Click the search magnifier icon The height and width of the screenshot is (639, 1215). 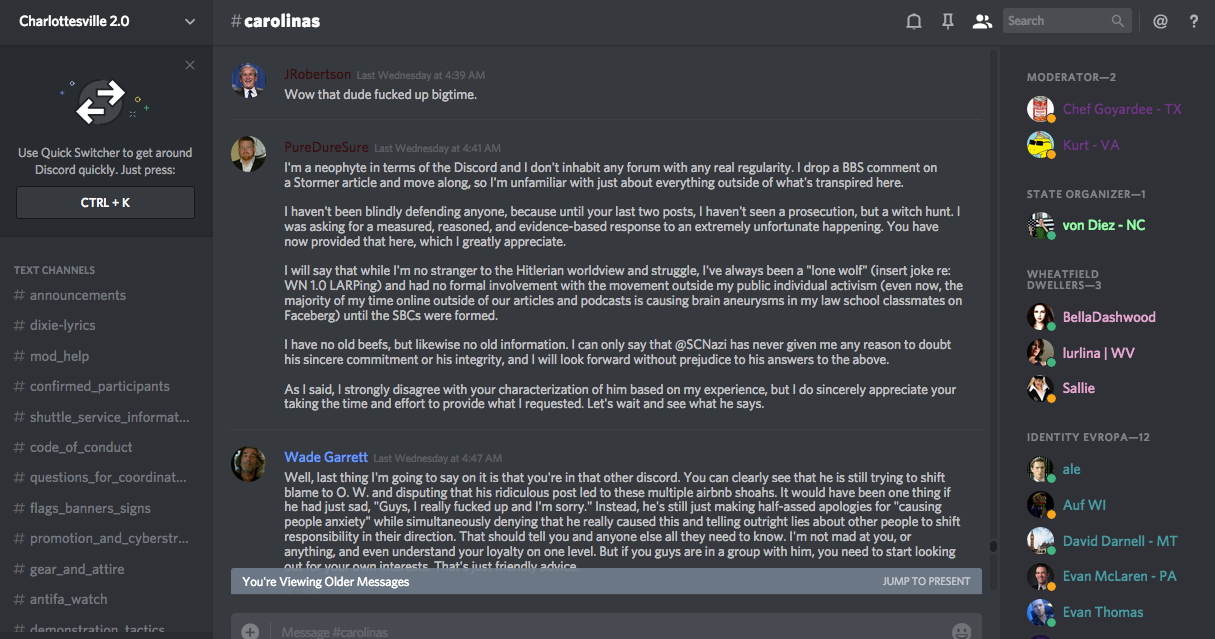coord(1118,21)
